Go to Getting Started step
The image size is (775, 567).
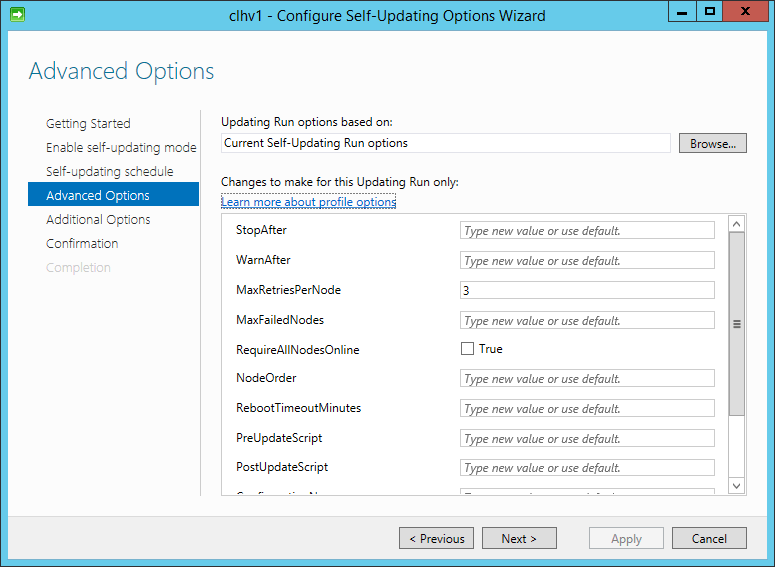point(88,123)
